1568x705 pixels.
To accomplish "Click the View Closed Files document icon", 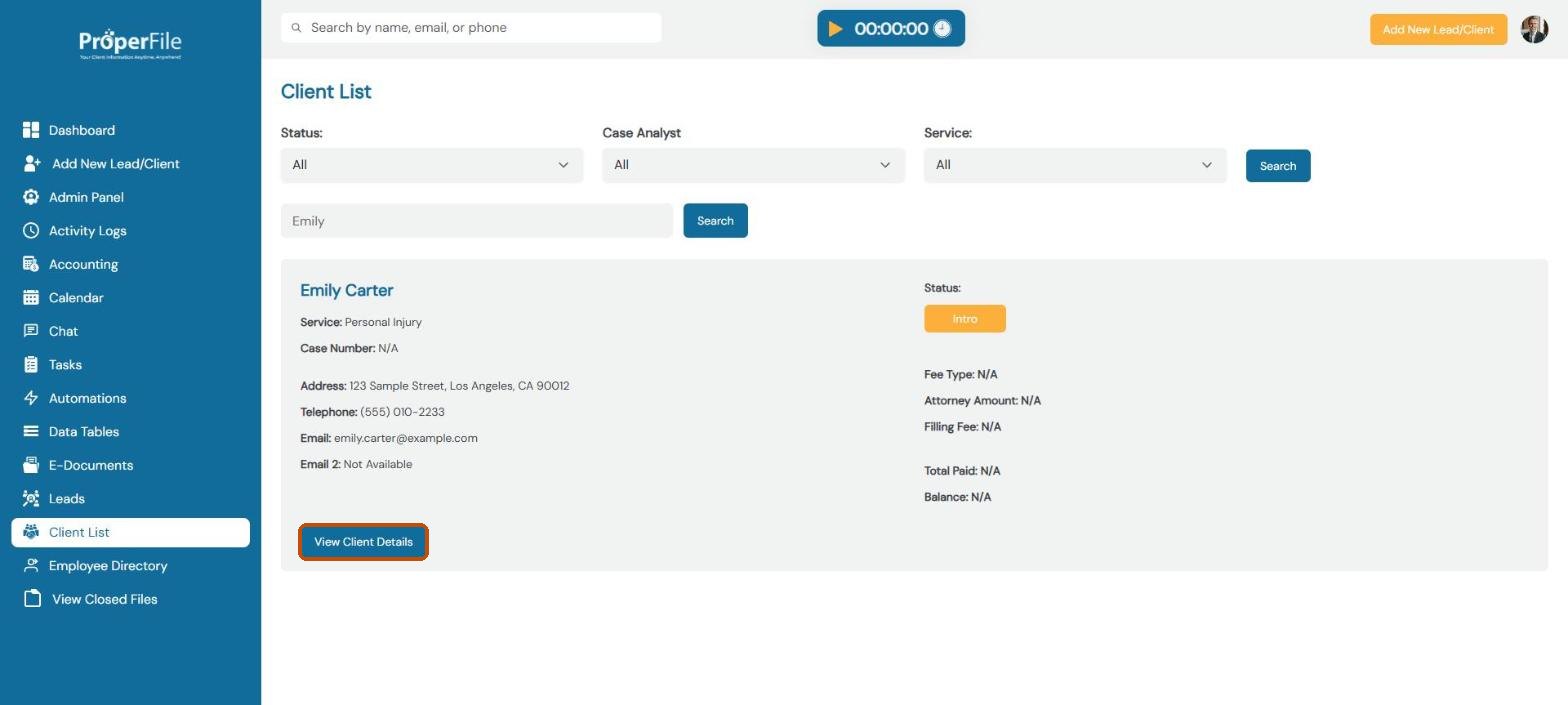I will click(32, 599).
